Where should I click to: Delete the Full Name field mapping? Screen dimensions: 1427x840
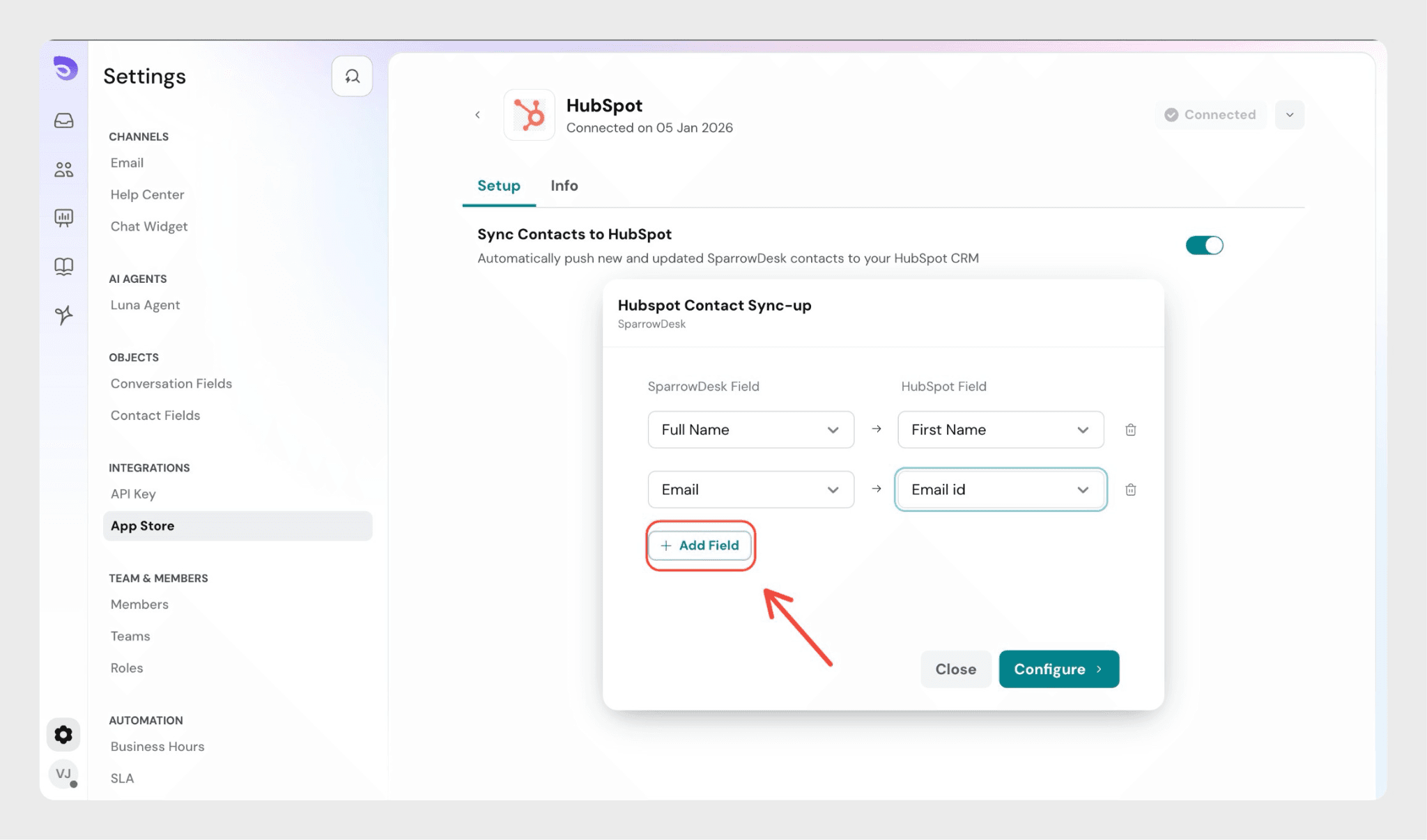[1130, 430]
